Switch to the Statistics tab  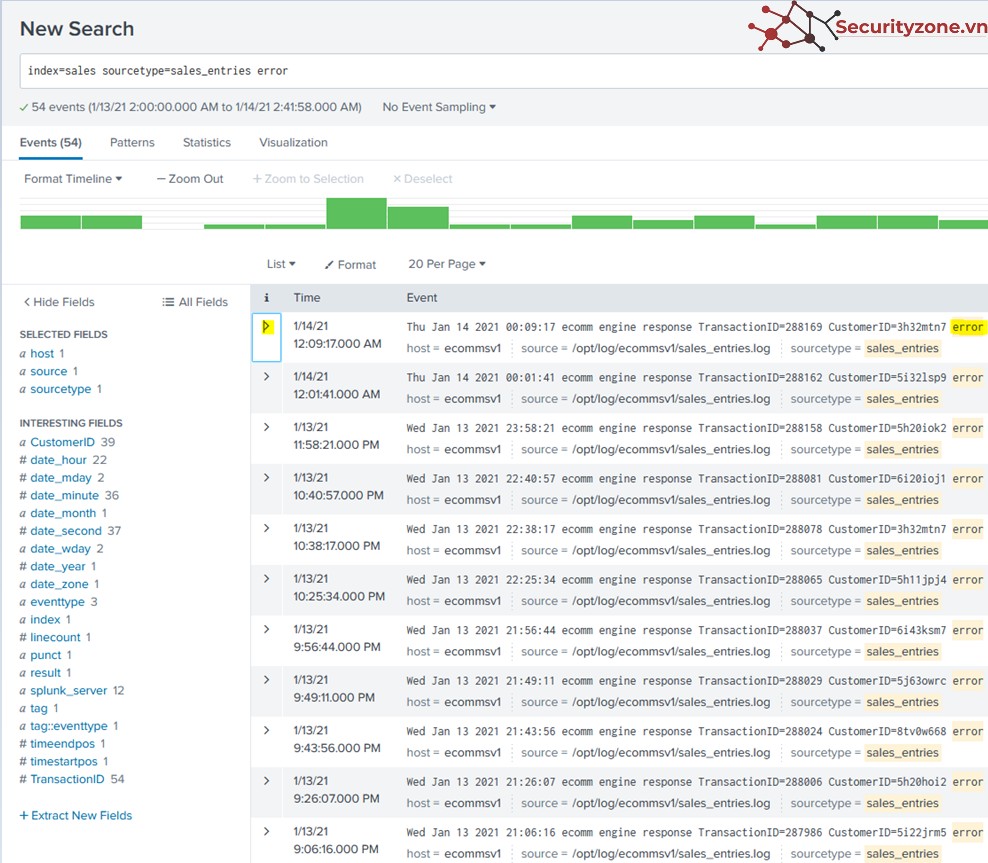pos(207,142)
